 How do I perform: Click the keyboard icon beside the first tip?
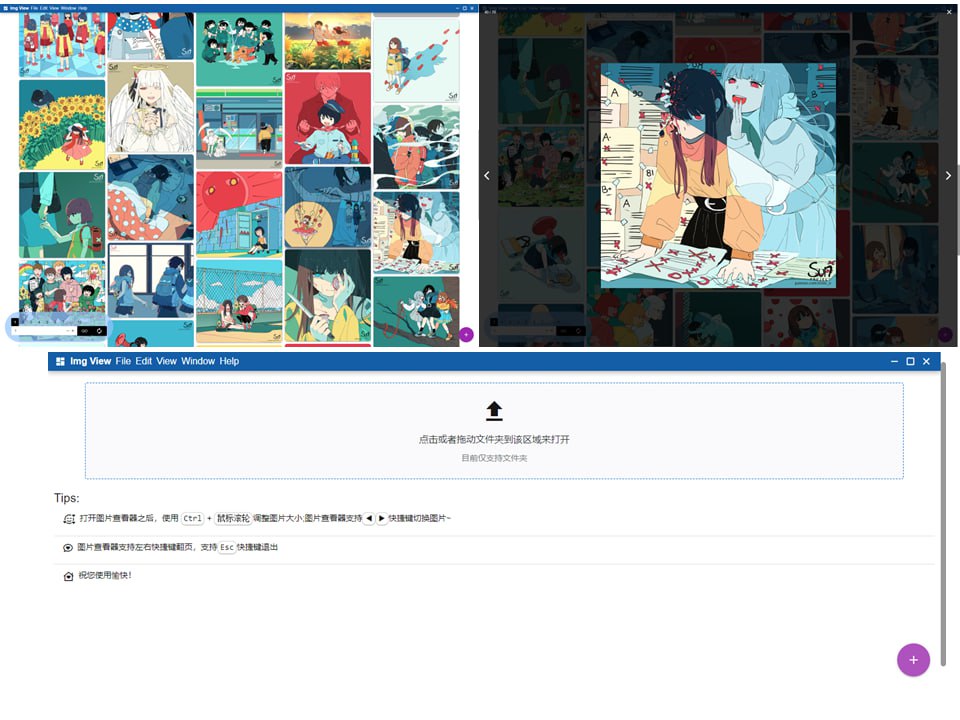pos(69,518)
